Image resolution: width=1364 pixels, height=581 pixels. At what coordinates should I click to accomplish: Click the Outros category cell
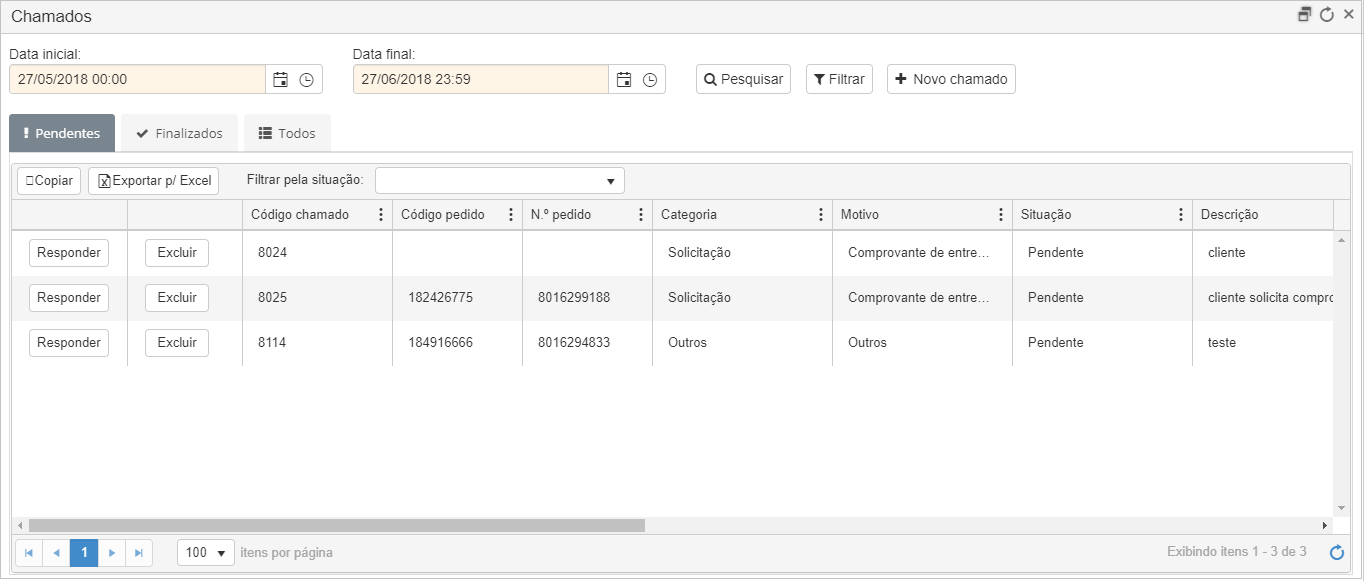[x=742, y=343]
